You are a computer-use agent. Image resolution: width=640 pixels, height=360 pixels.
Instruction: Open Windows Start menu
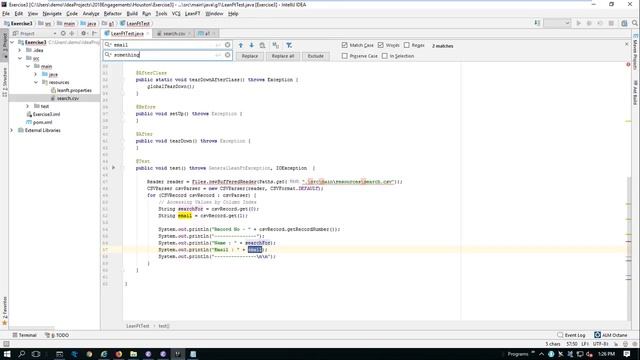(7, 354)
